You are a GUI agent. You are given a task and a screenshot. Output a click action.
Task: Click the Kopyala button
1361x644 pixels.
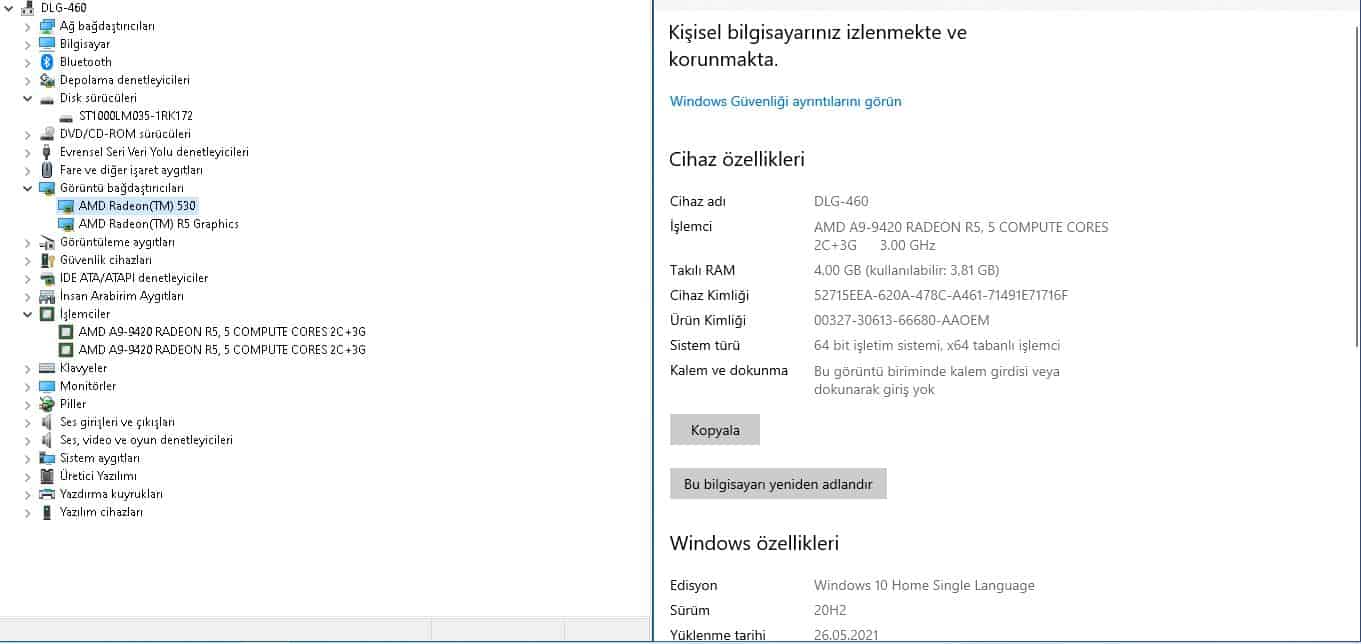(715, 430)
